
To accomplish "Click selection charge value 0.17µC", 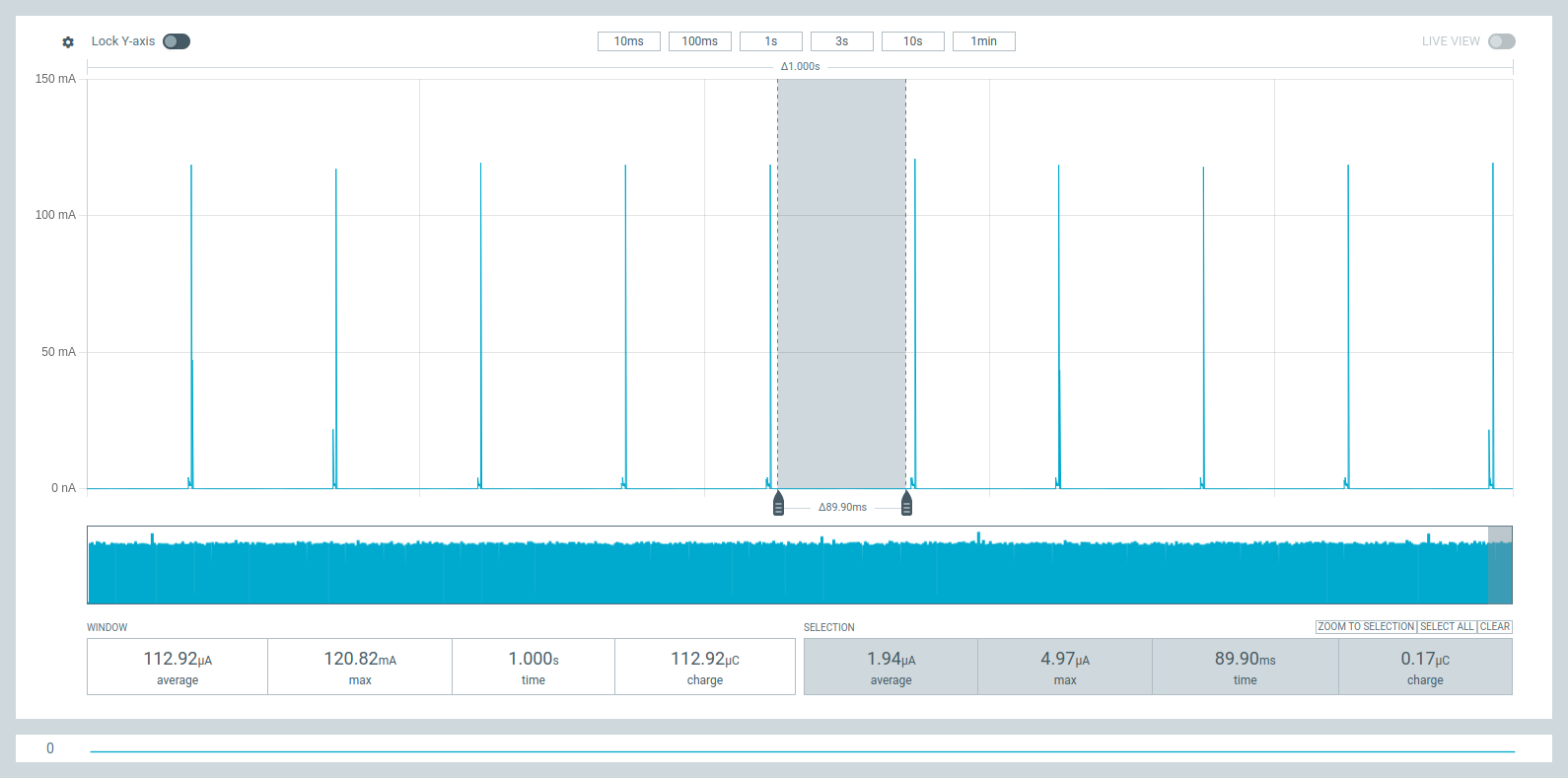I will (1425, 659).
